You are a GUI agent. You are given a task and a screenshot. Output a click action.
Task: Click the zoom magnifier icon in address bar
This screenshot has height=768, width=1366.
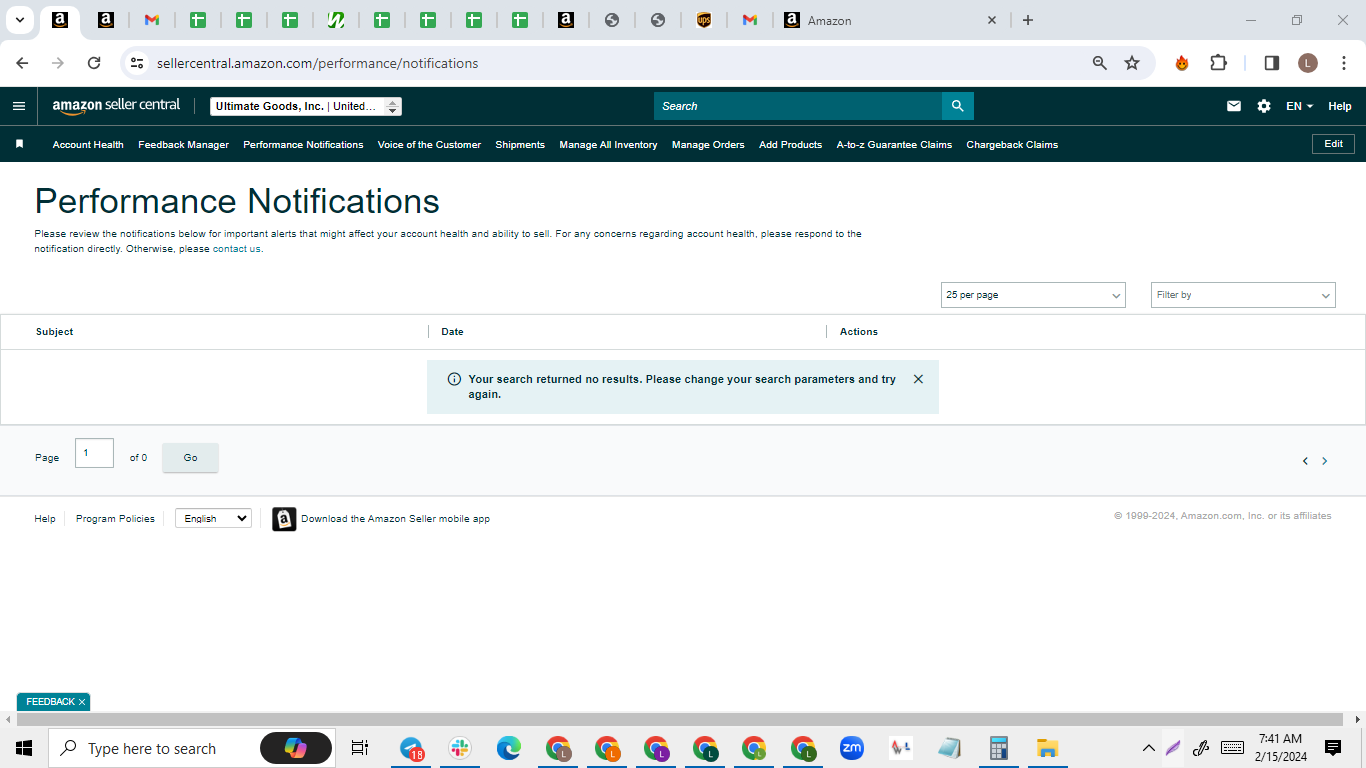point(1100,63)
